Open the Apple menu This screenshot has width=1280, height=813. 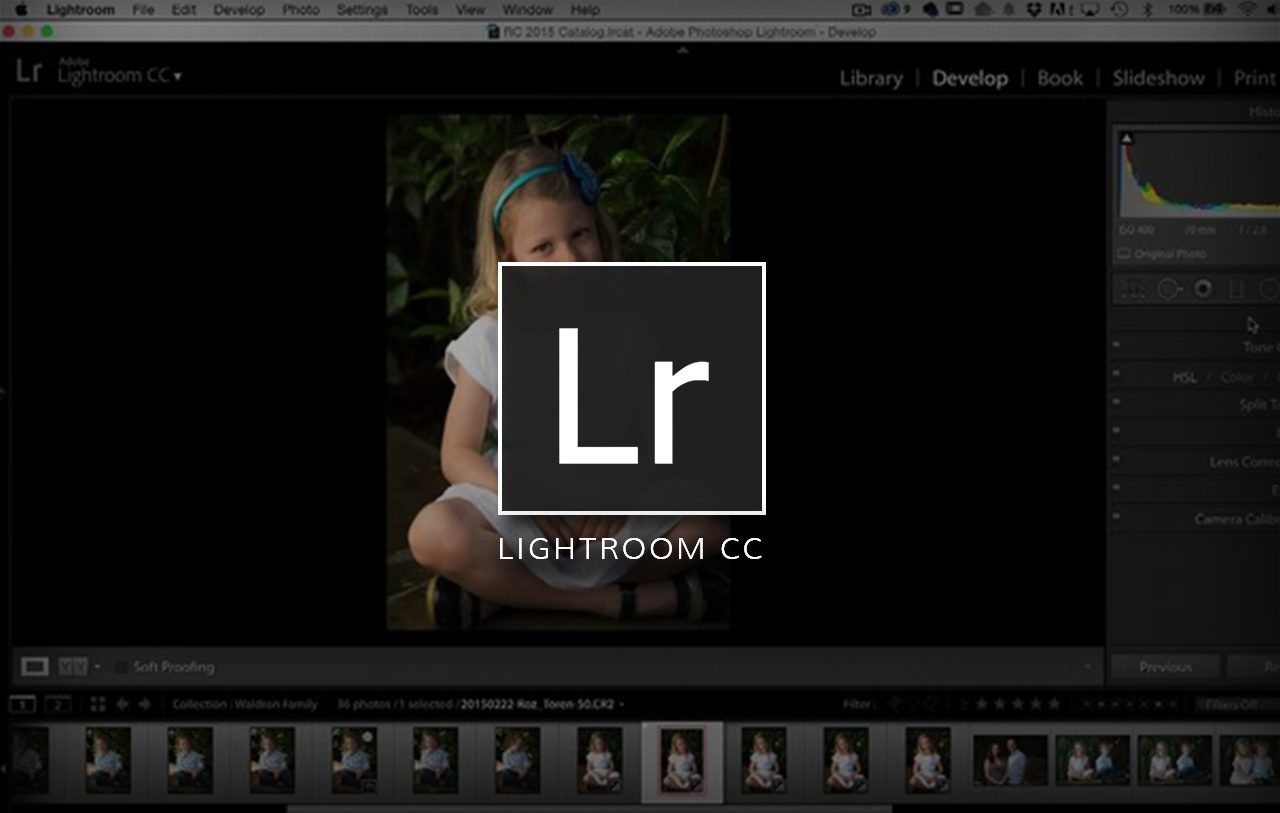pyautogui.click(x=21, y=9)
